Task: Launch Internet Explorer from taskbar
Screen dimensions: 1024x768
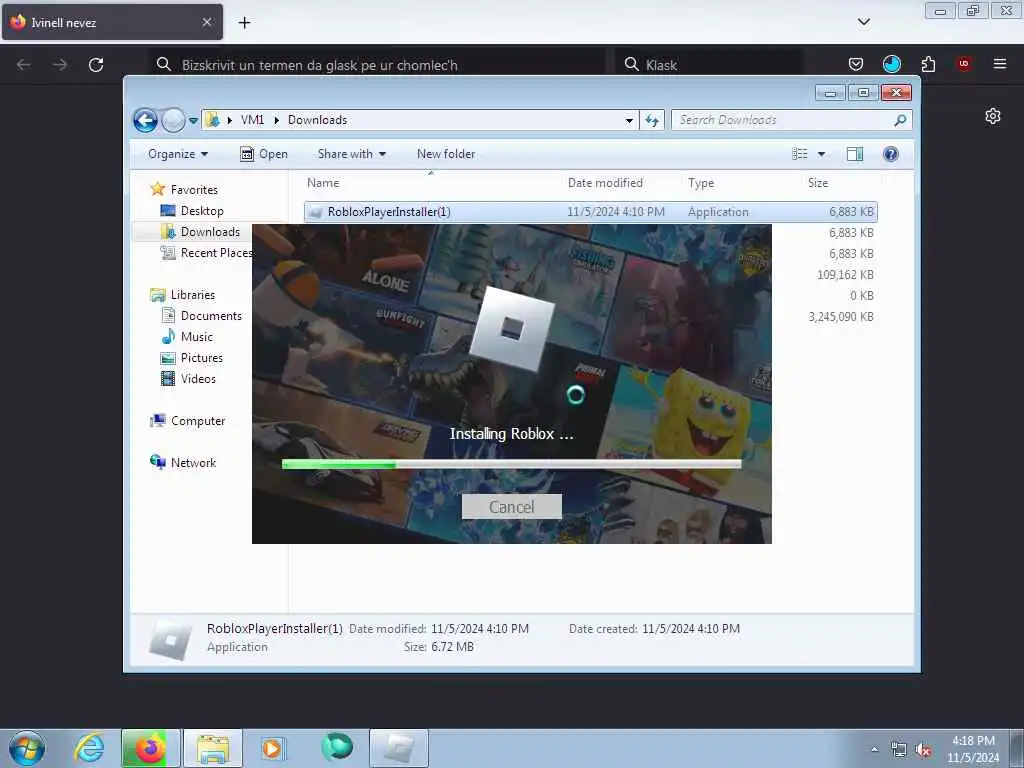Action: (x=89, y=748)
